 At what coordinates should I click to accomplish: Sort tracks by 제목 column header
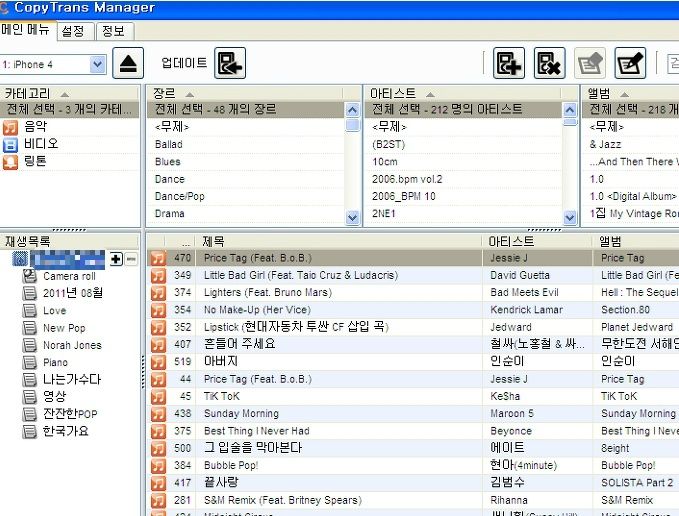pyautogui.click(x=338, y=242)
